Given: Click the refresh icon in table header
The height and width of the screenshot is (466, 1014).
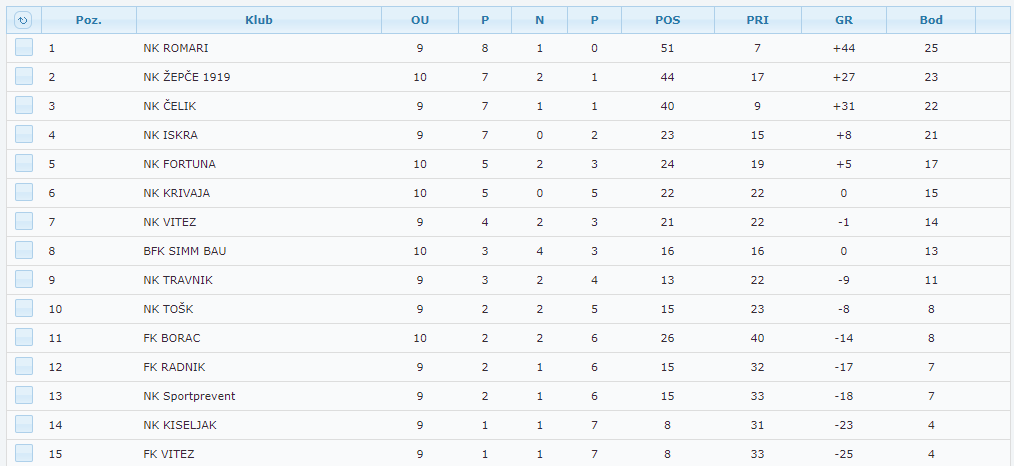Looking at the screenshot, I should pyautogui.click(x=24, y=20).
